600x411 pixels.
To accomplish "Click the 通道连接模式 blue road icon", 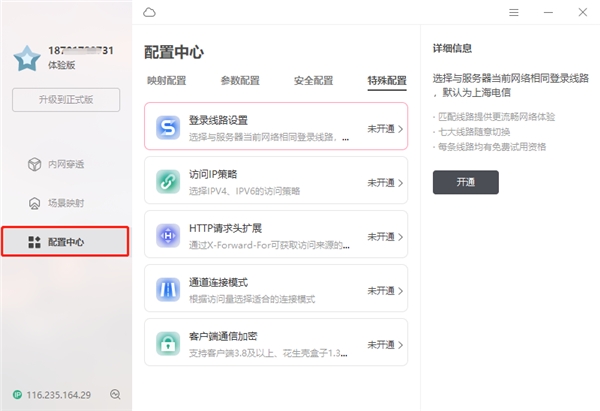I will (167, 290).
